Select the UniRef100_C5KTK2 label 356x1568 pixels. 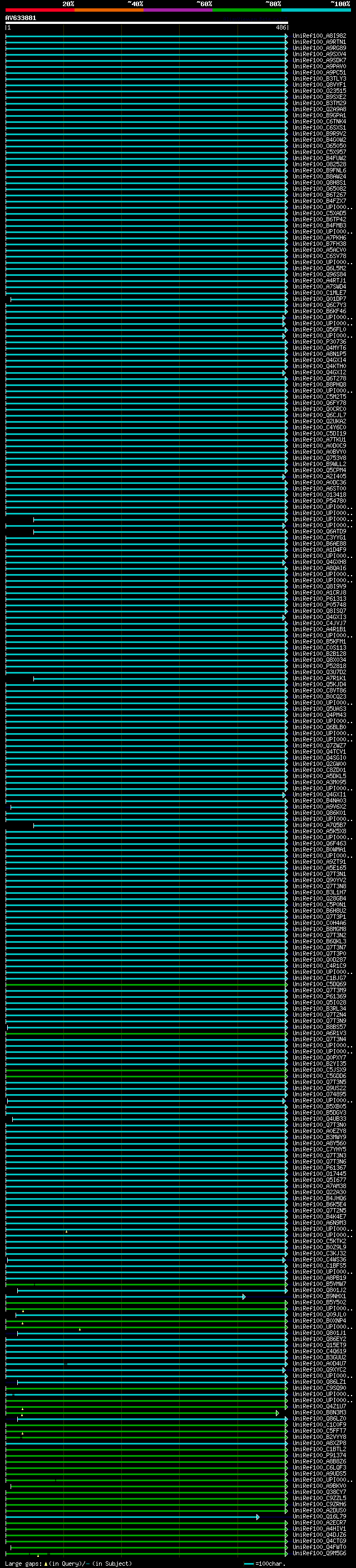click(319, 1241)
